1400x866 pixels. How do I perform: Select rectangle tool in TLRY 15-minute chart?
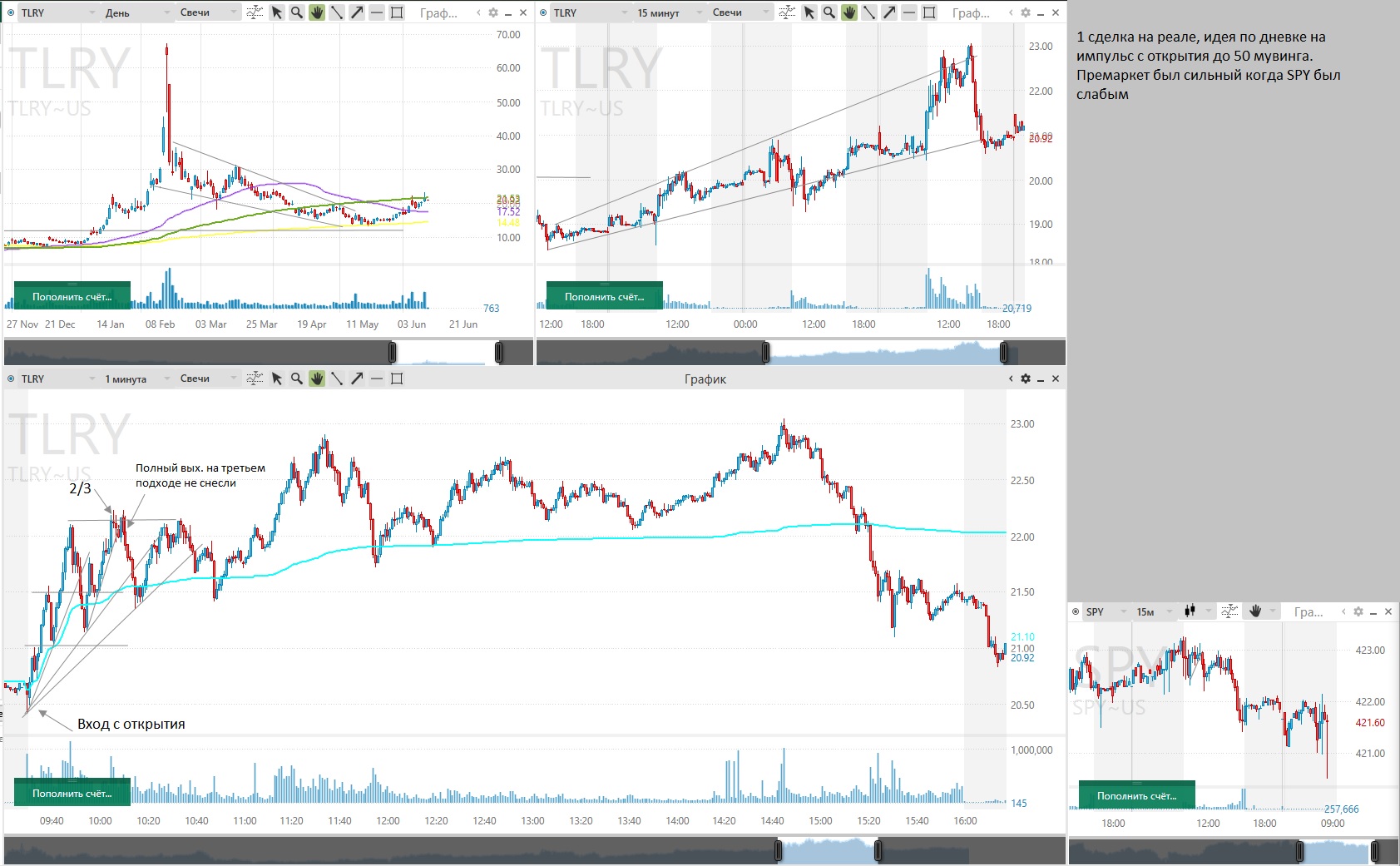929,12
